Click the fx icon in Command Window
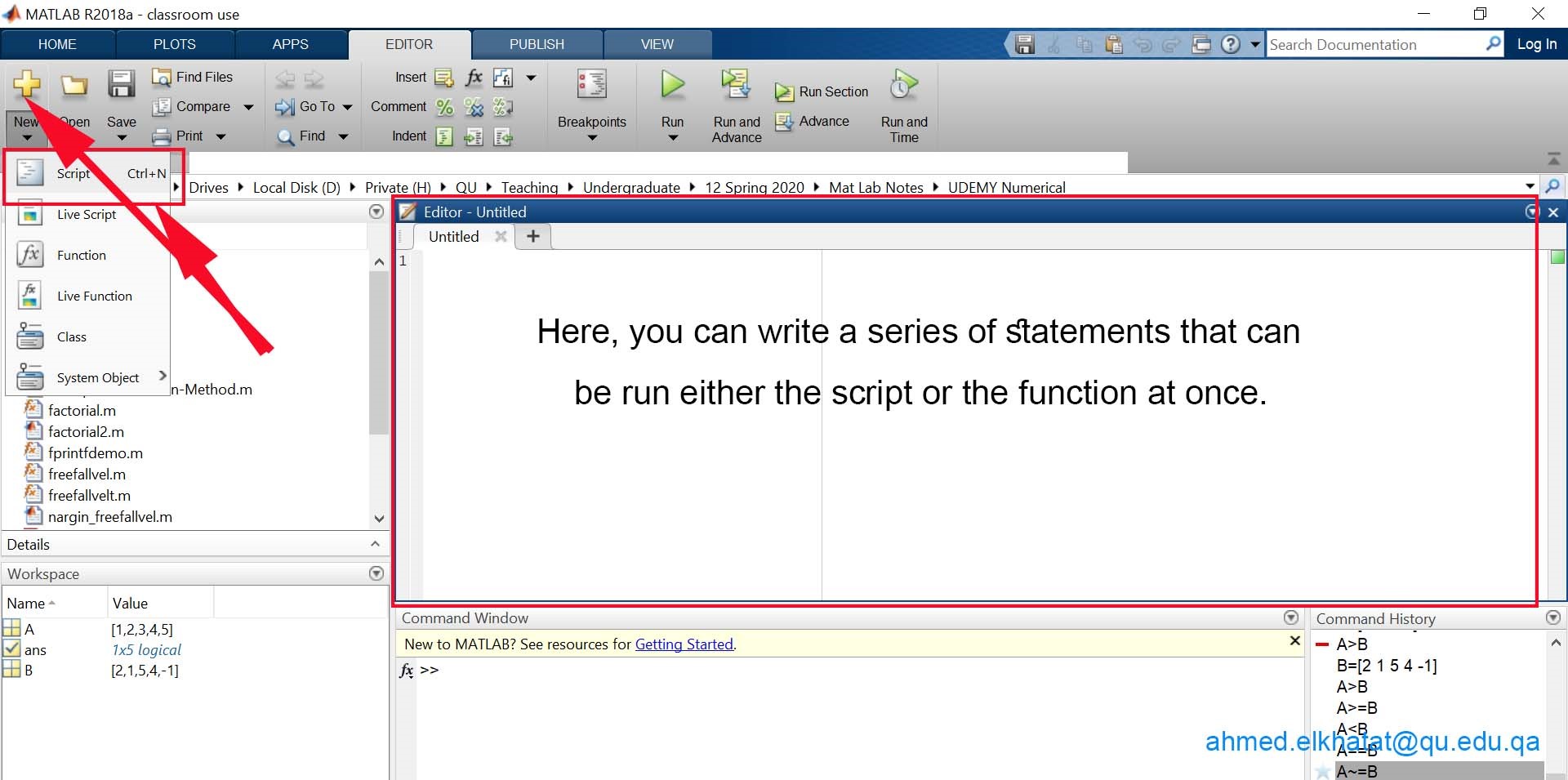This screenshot has height=780, width=1568. click(x=407, y=671)
